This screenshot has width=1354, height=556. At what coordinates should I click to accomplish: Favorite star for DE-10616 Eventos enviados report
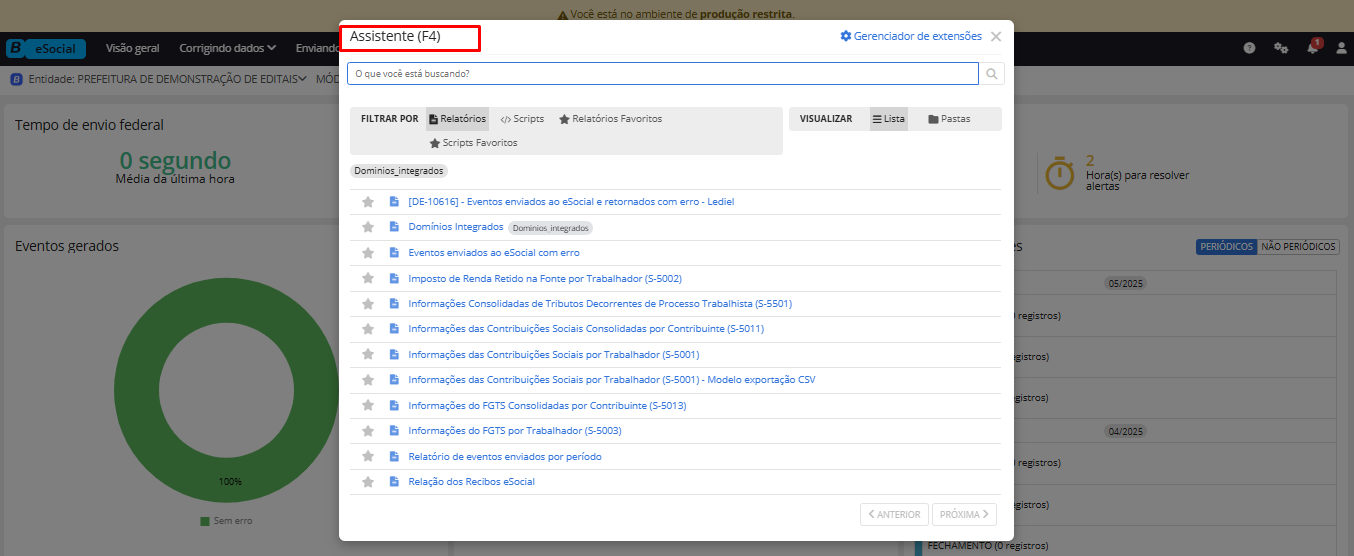[x=368, y=202]
